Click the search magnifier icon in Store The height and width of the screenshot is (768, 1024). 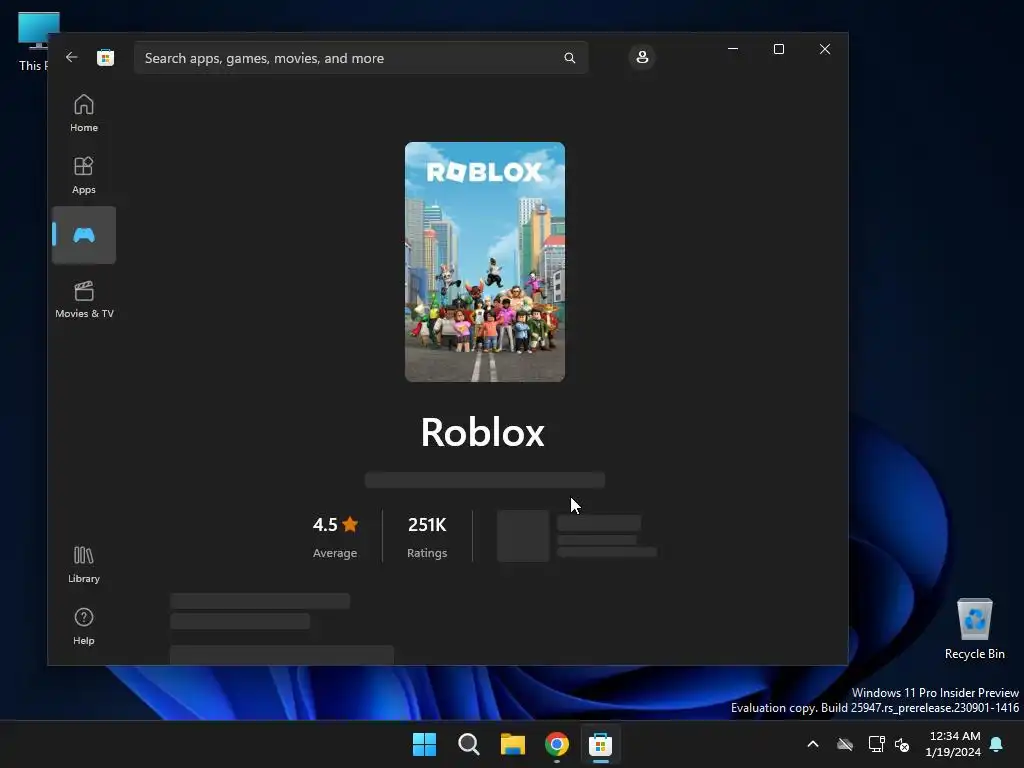coord(569,58)
